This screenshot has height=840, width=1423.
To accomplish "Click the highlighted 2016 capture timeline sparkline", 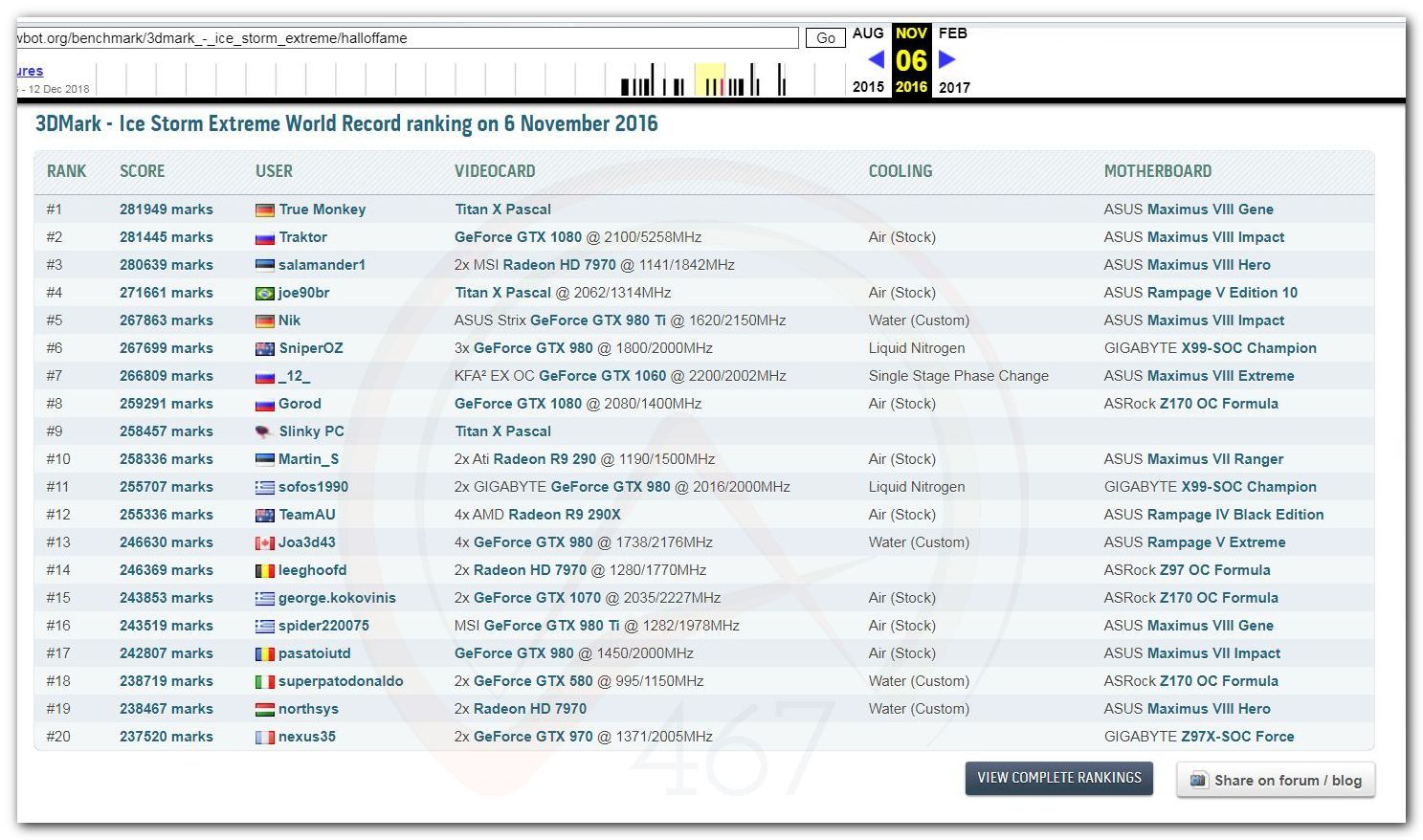I will coord(710,79).
